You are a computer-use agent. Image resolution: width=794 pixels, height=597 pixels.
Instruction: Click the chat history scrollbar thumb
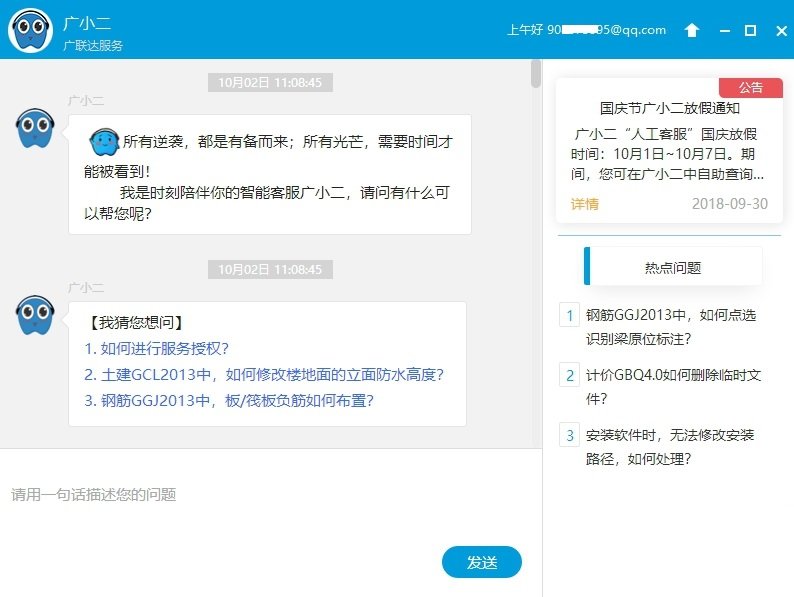point(536,74)
